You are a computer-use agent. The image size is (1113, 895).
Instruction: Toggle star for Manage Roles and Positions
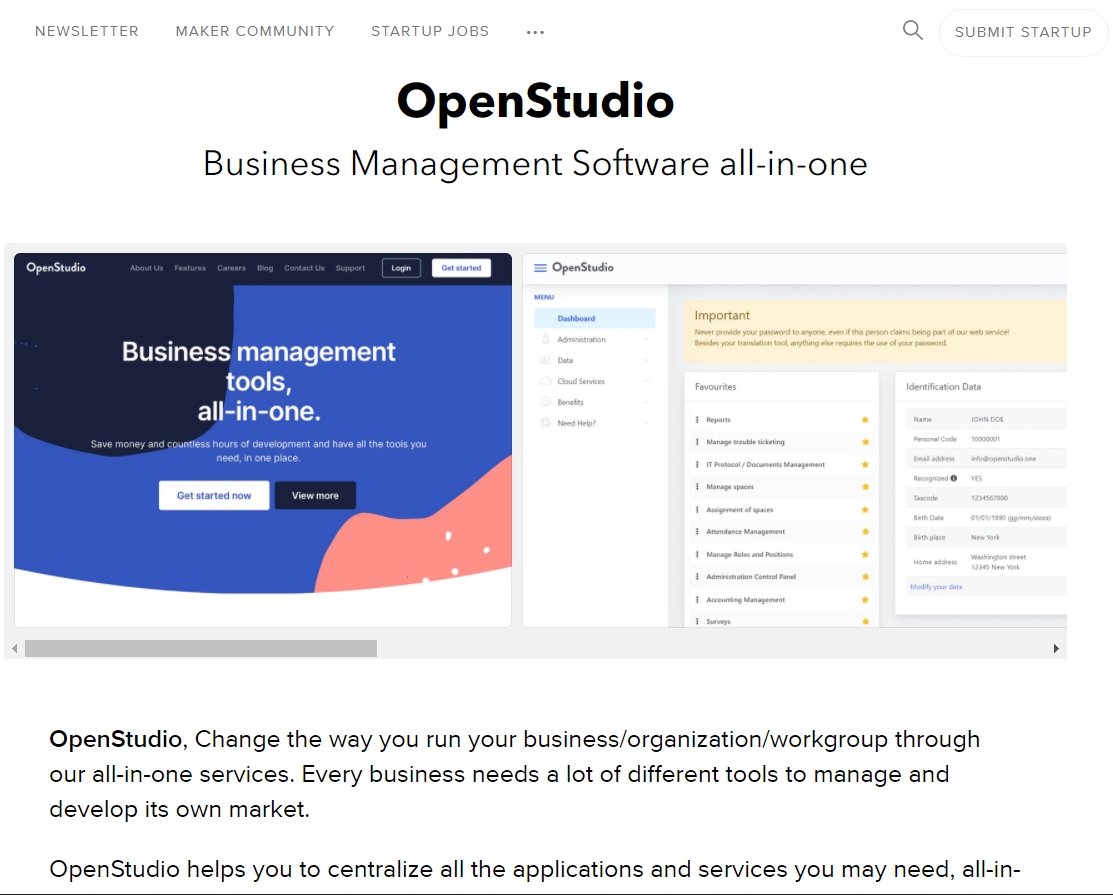coord(865,554)
